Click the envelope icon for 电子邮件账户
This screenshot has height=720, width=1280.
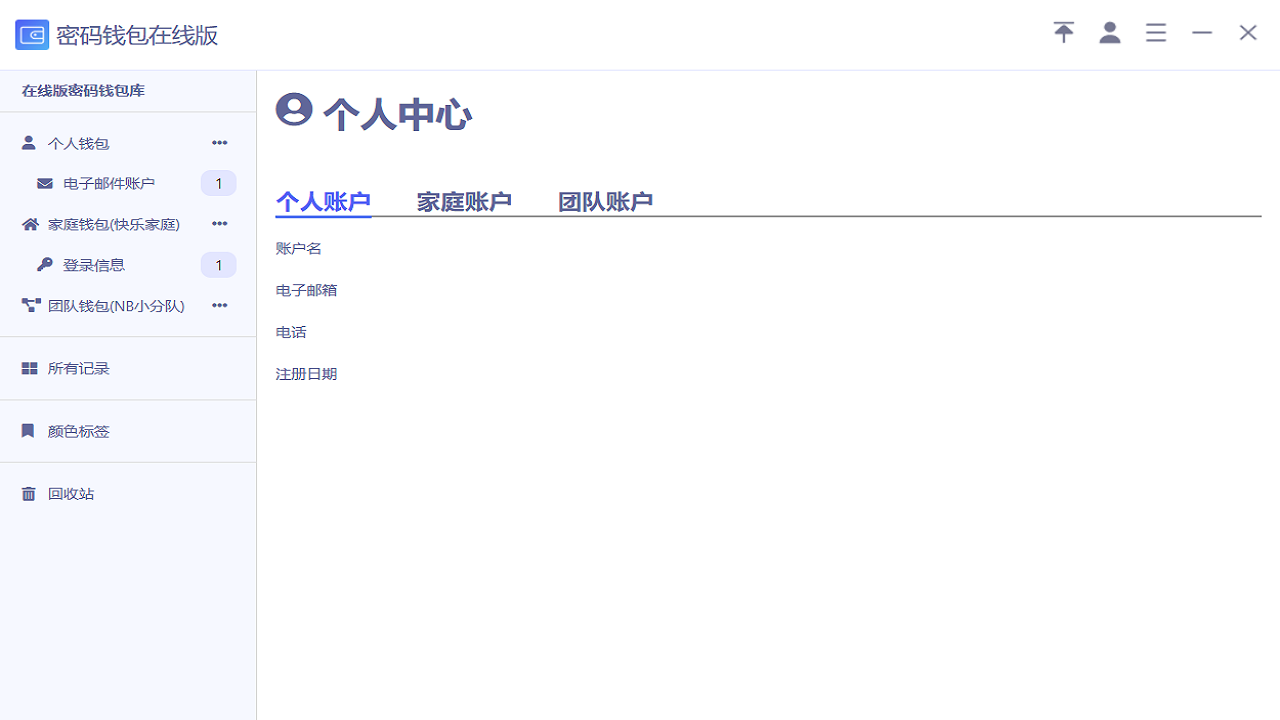click(45, 184)
